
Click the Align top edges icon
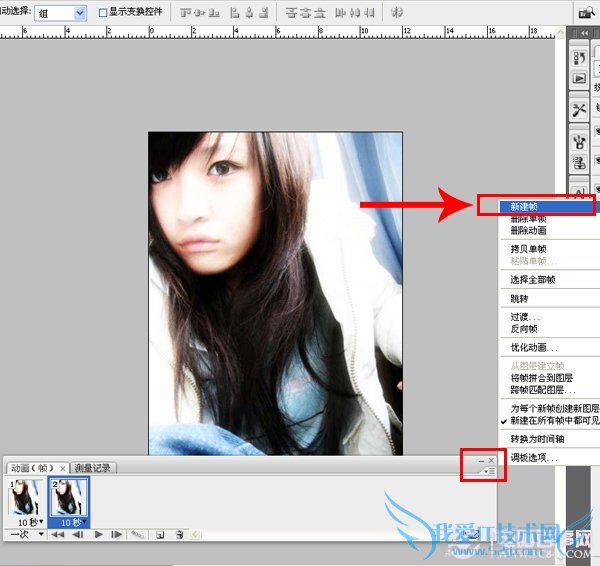[x=186, y=13]
